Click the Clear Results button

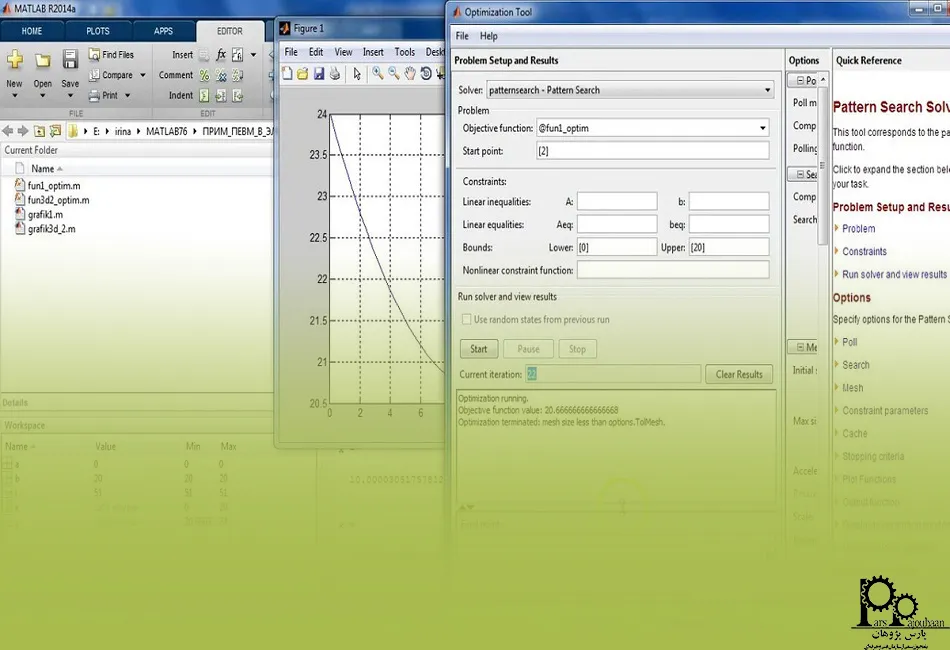(x=739, y=374)
